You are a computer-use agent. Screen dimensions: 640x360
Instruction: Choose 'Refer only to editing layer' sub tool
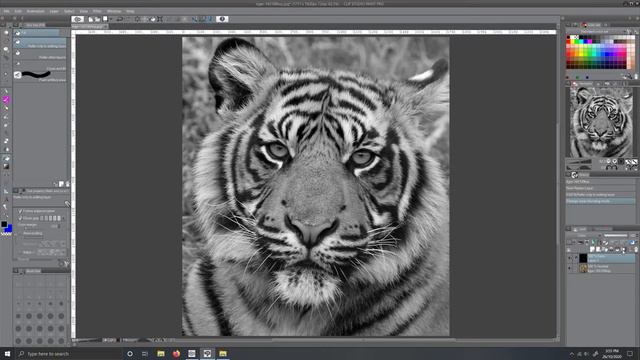click(40, 43)
